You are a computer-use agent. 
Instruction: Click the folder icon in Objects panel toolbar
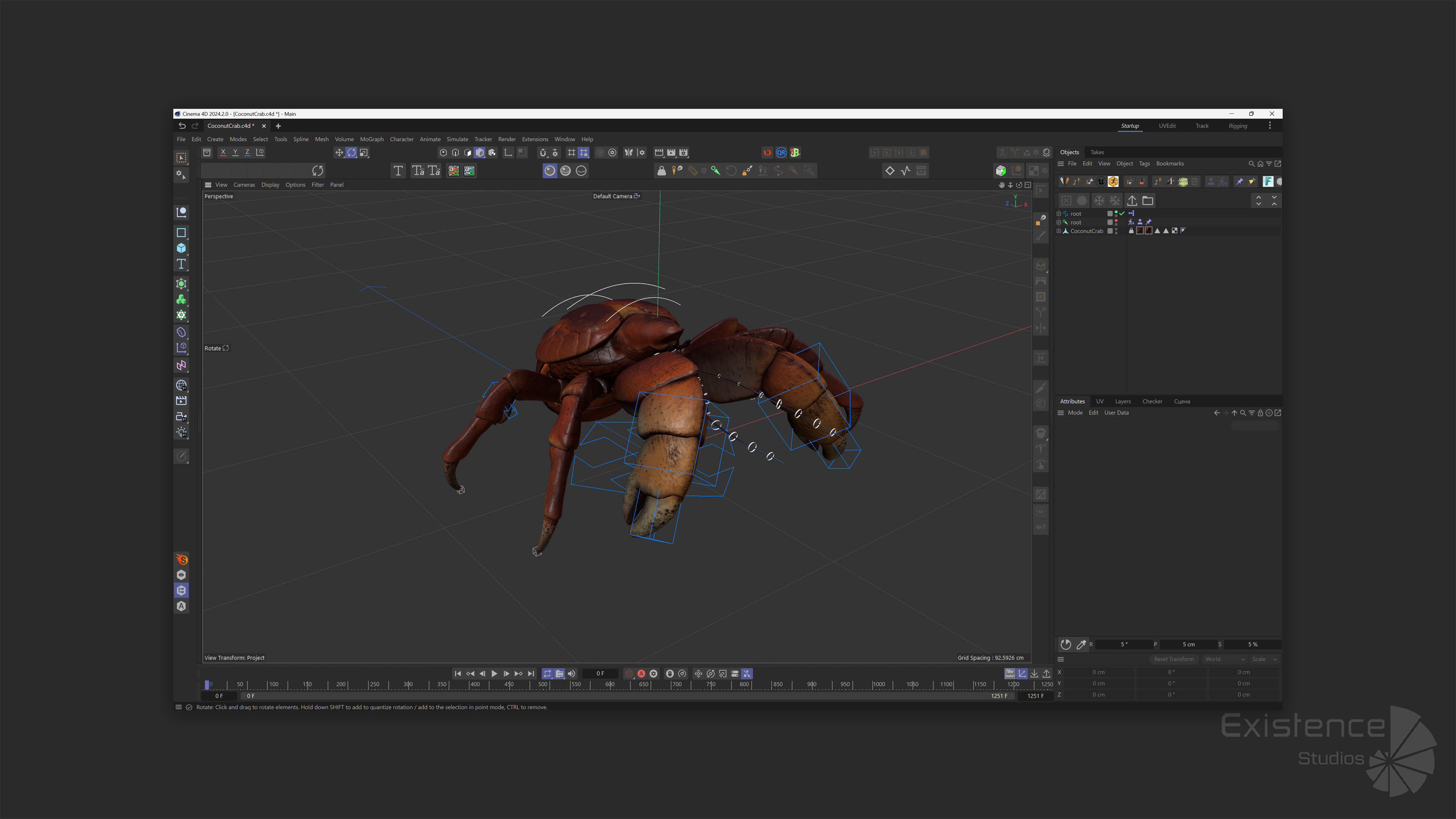(1147, 201)
